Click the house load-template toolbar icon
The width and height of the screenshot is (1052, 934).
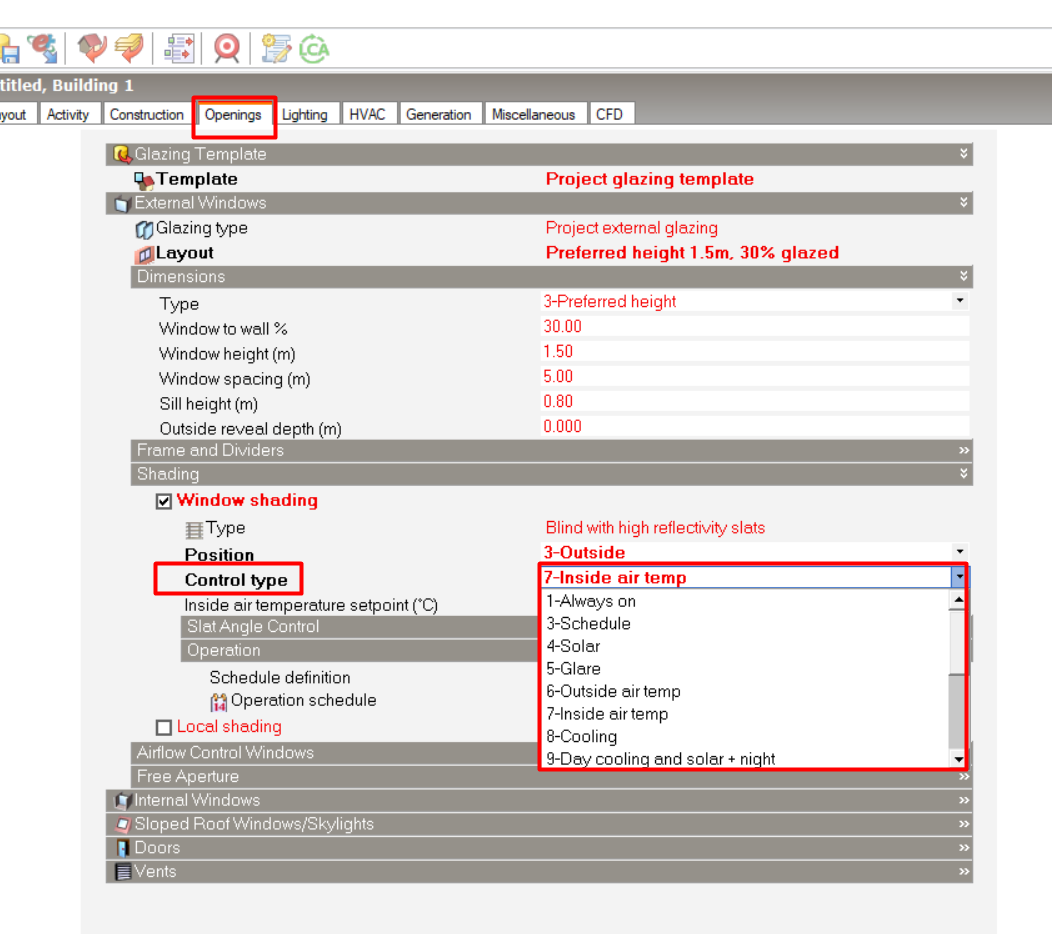(x=92, y=48)
